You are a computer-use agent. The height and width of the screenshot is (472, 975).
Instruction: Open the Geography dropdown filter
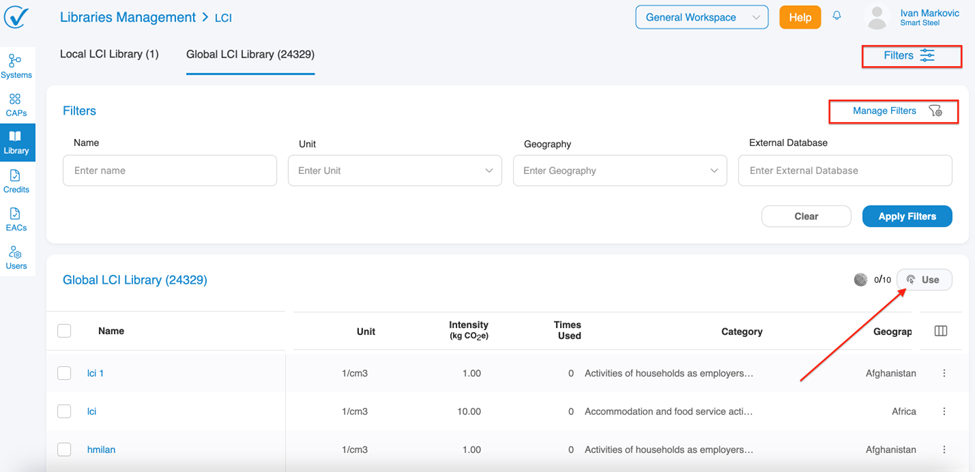pyautogui.click(x=619, y=171)
